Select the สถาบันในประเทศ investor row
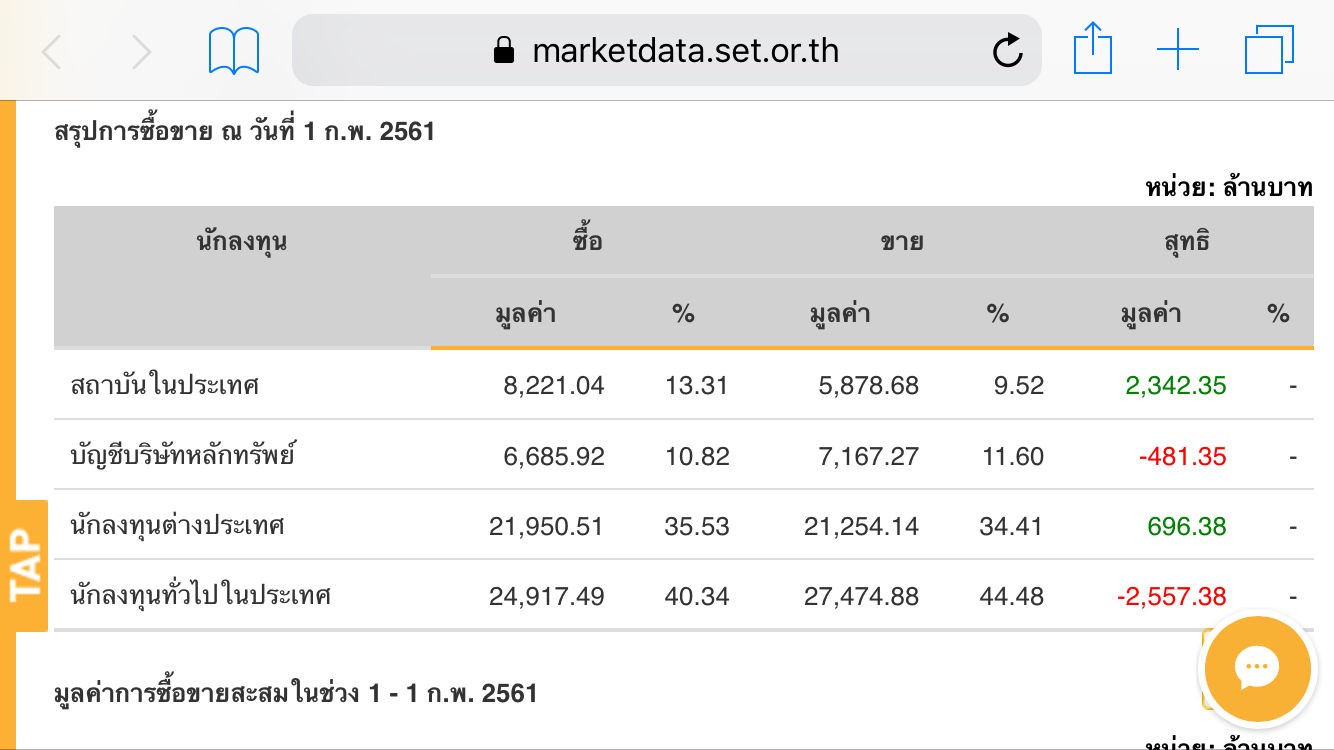Image resolution: width=1334 pixels, height=750 pixels. click(165, 385)
